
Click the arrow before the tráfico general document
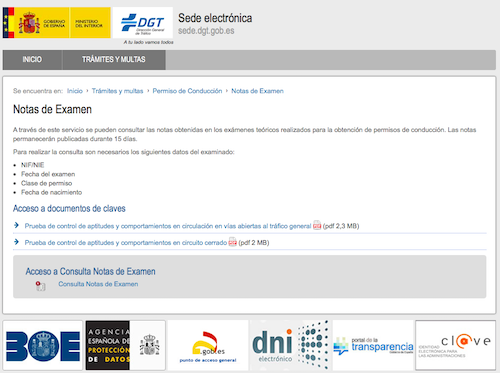[x=16, y=225]
